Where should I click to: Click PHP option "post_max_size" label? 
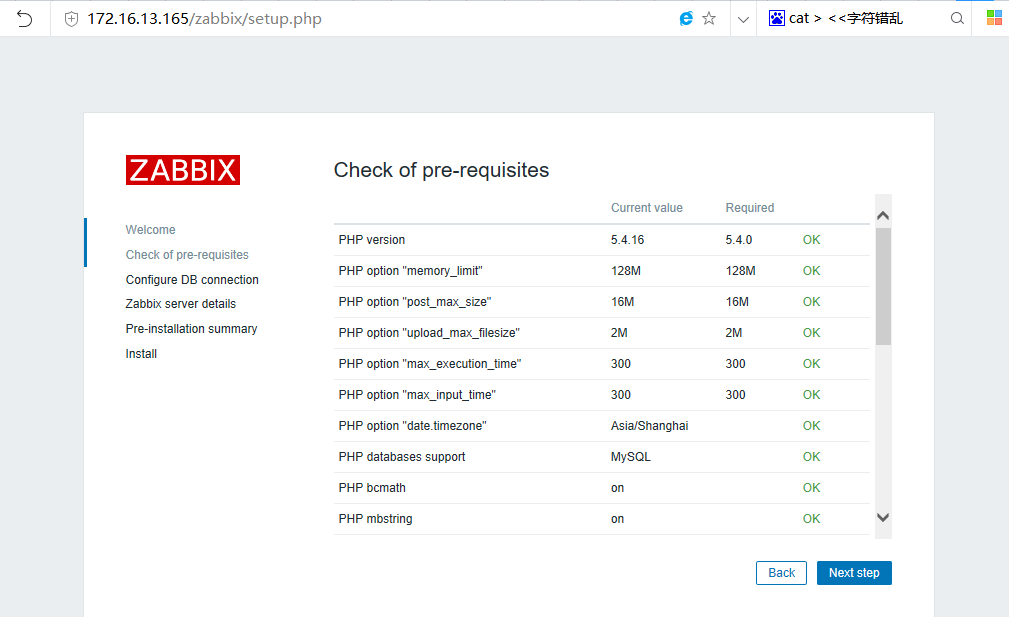414,302
